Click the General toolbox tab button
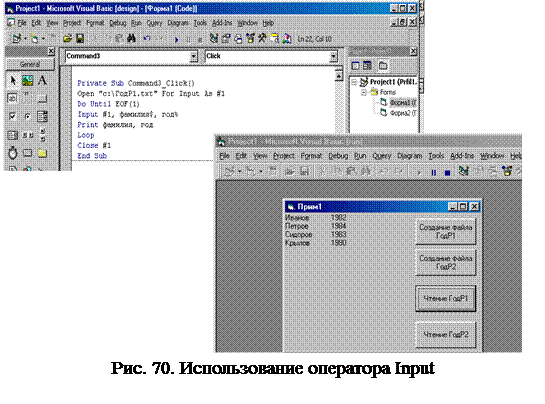Image resolution: width=545 pixels, height=404 pixels. [x=30, y=64]
